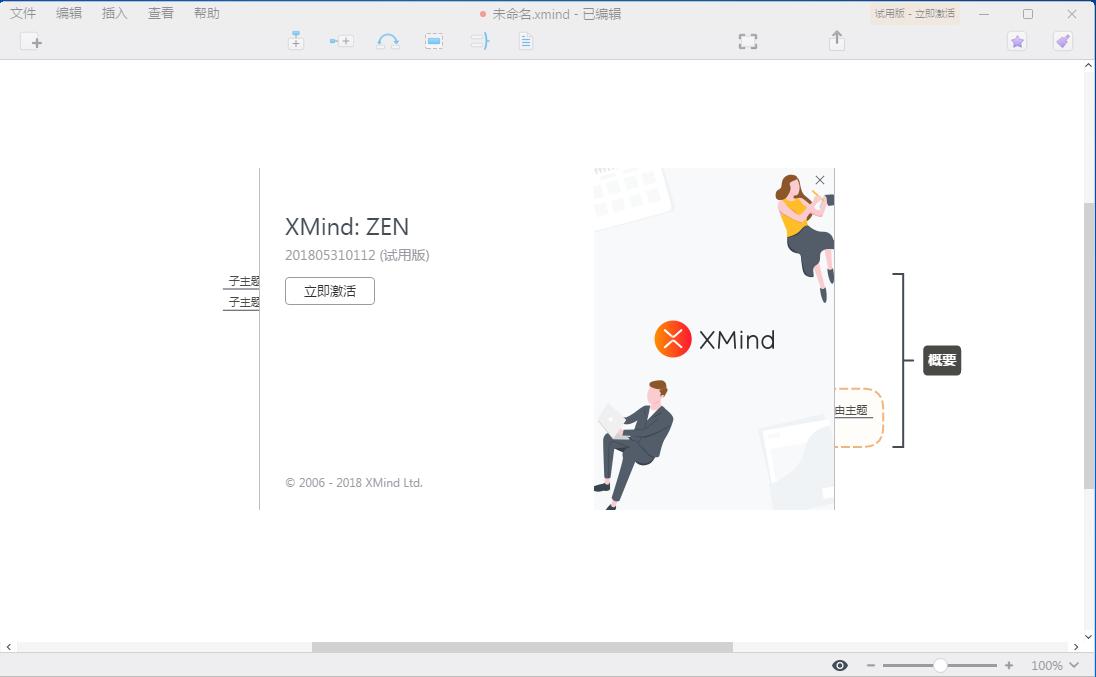This screenshot has height=677, width=1096.
Task: Open the 编辑 menu
Action: [68, 13]
